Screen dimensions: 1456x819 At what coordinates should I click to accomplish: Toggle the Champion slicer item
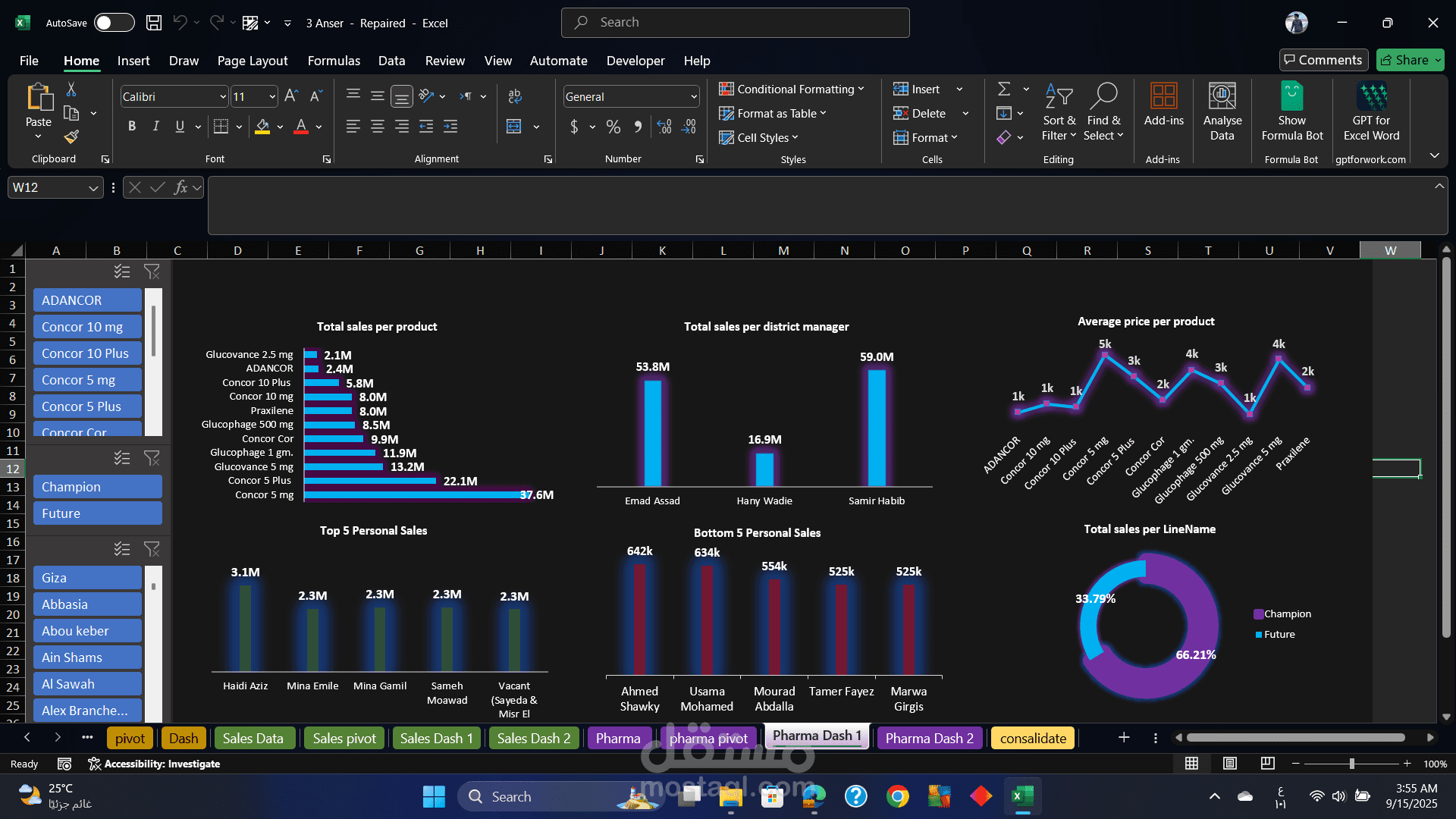98,487
